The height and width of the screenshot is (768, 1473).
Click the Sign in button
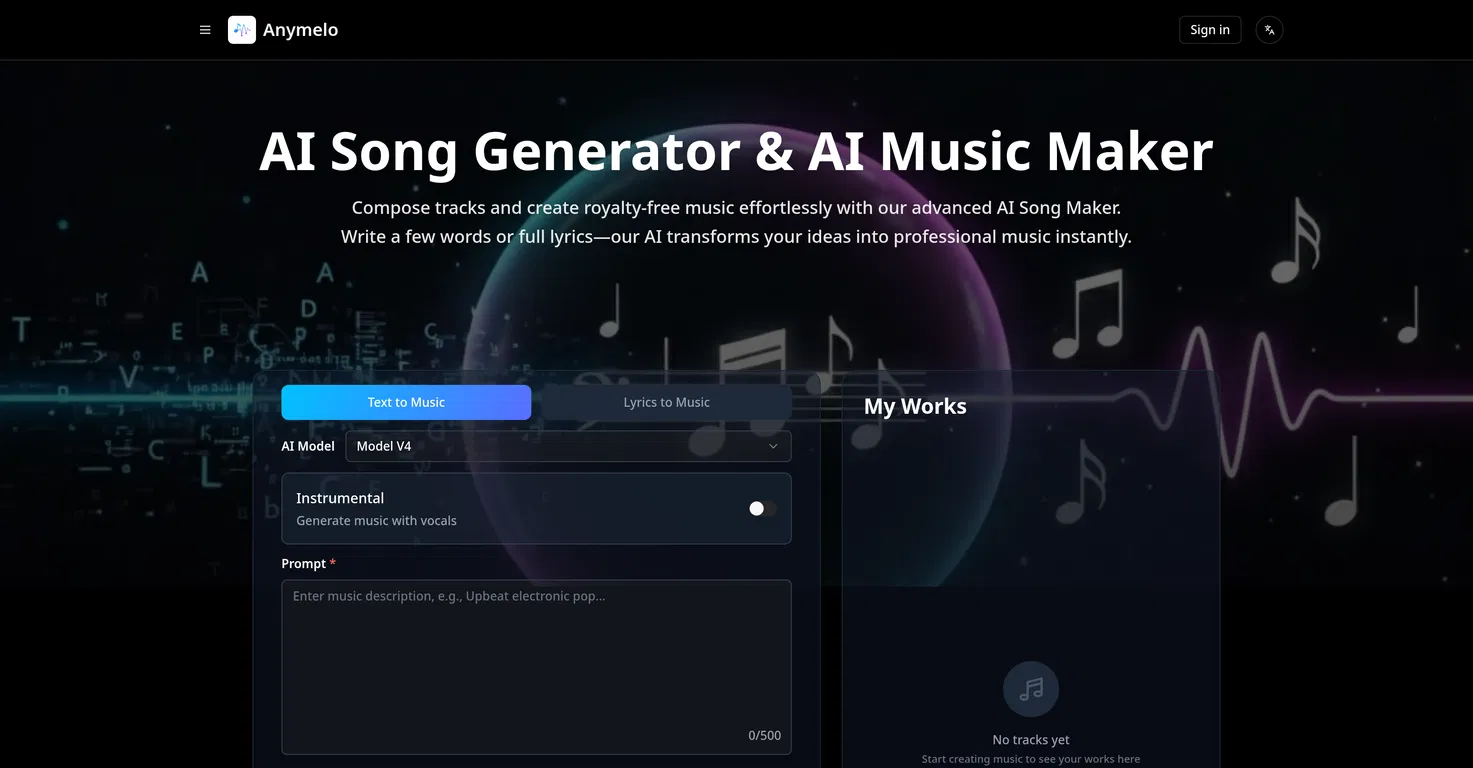coord(1210,30)
